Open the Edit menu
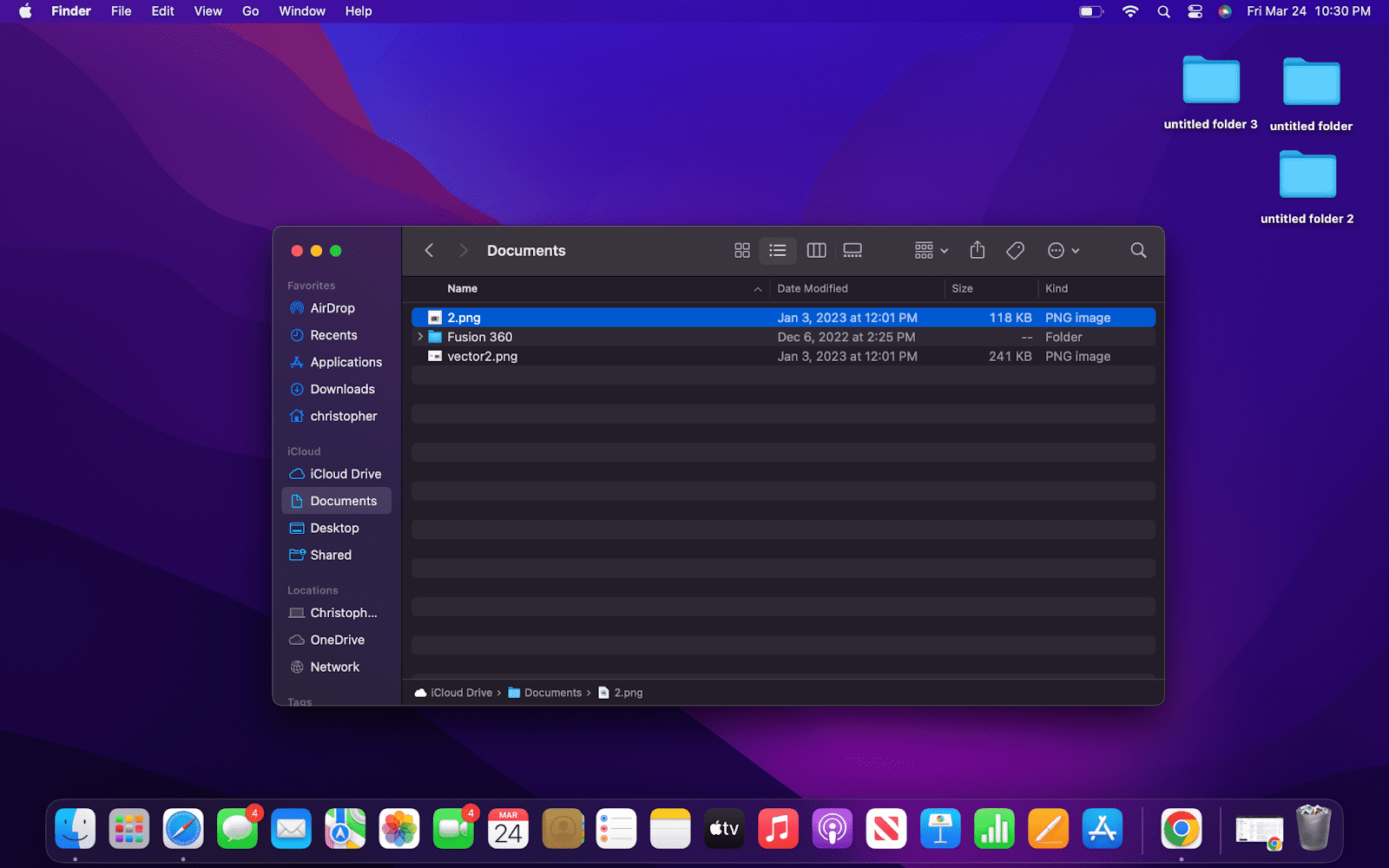 [x=162, y=11]
